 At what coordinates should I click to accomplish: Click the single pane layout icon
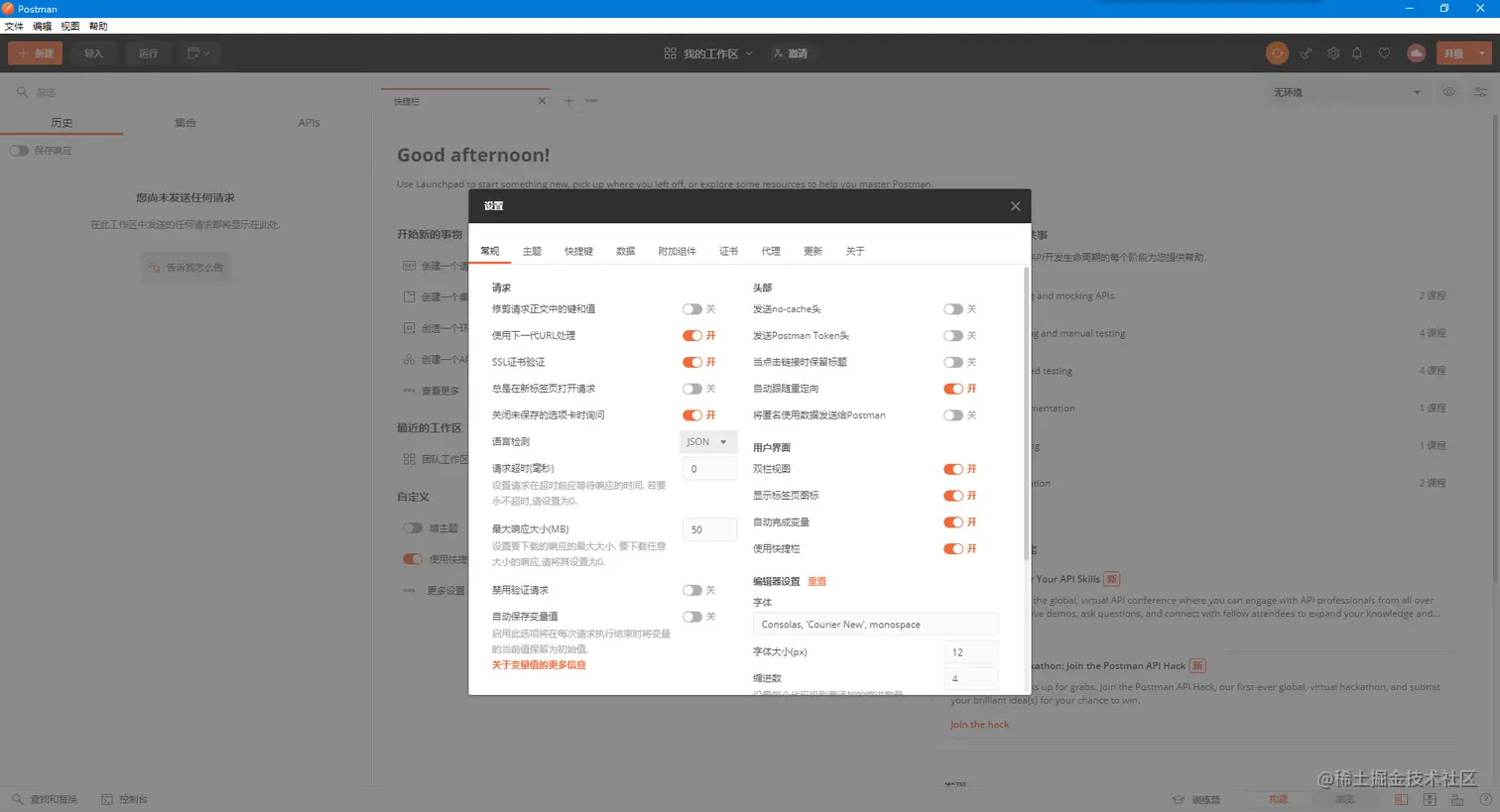point(1430,799)
